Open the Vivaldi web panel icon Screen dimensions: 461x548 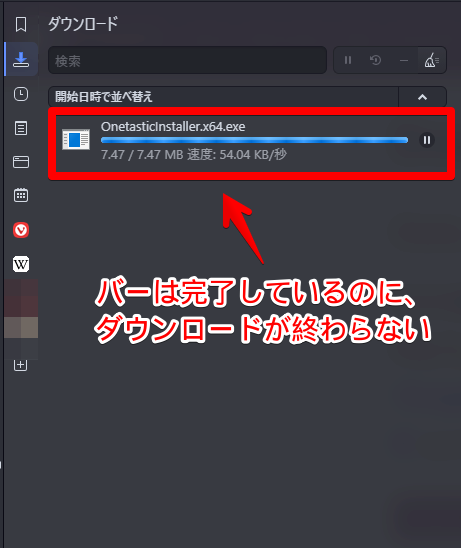(x=21, y=230)
